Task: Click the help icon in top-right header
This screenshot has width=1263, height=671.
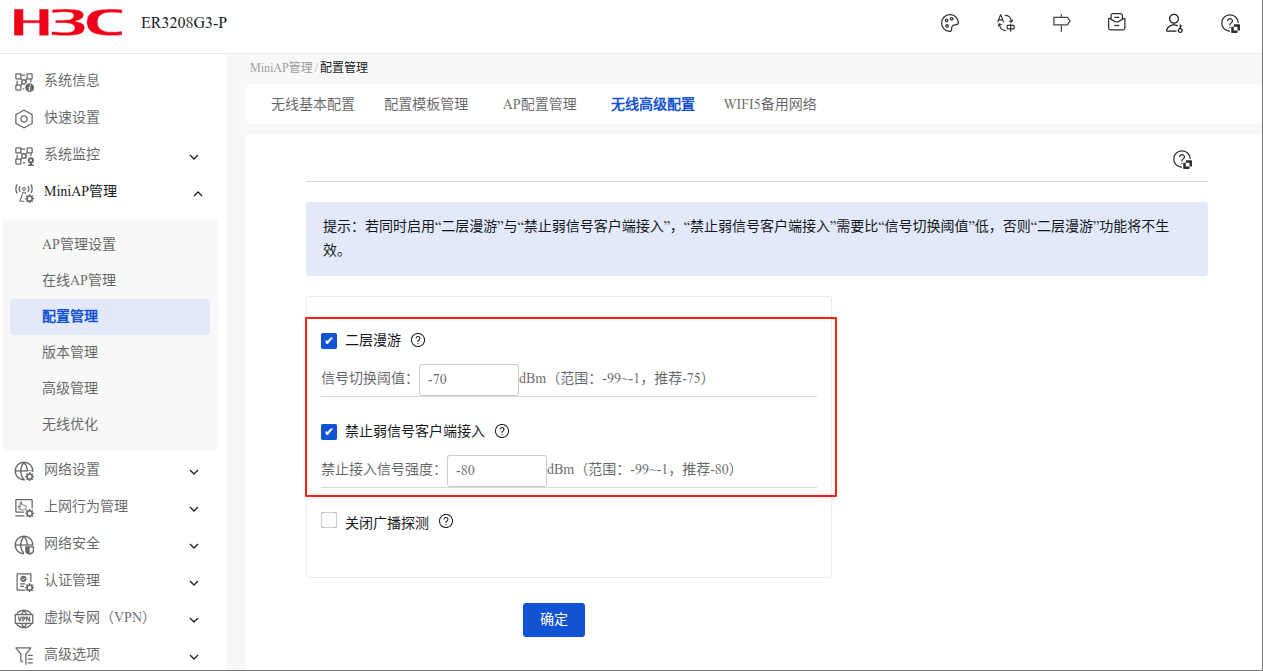Action: point(1230,24)
